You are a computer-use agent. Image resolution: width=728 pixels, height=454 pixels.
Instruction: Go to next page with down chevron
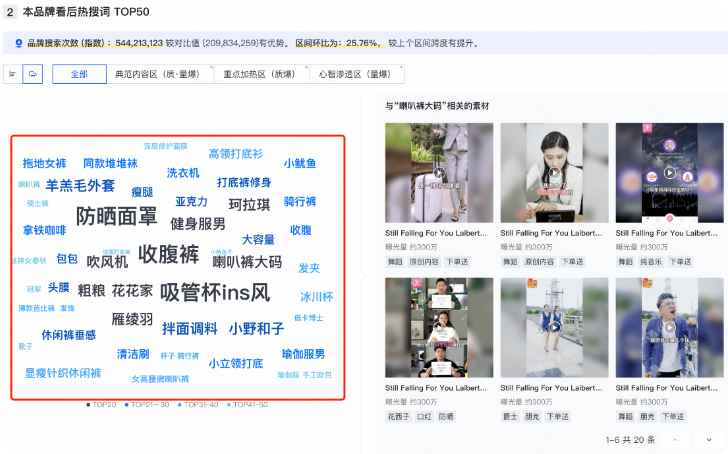tap(709, 440)
